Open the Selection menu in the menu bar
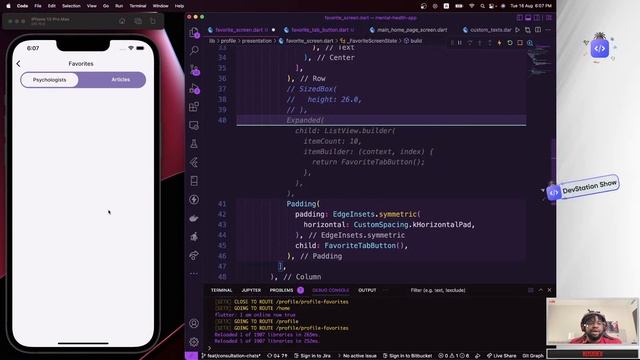This screenshot has height=360, width=640. 71,6
